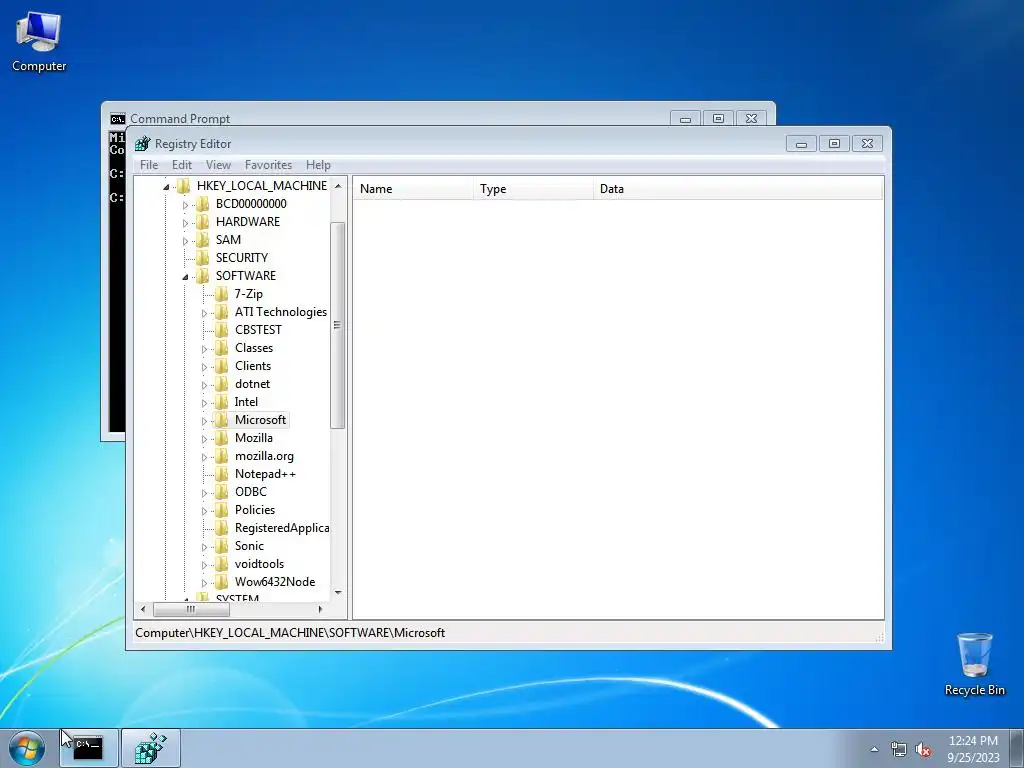1024x768 pixels.
Task: Click the Policies folder icon
Action: [222, 510]
